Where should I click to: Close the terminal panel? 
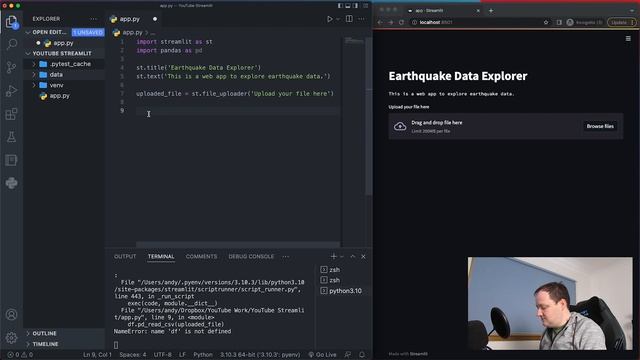(x=363, y=256)
